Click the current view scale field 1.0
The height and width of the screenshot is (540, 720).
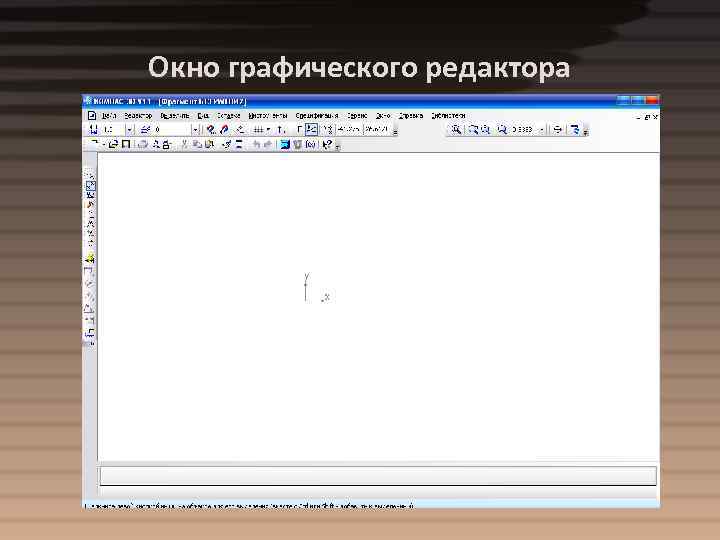[x=113, y=130]
